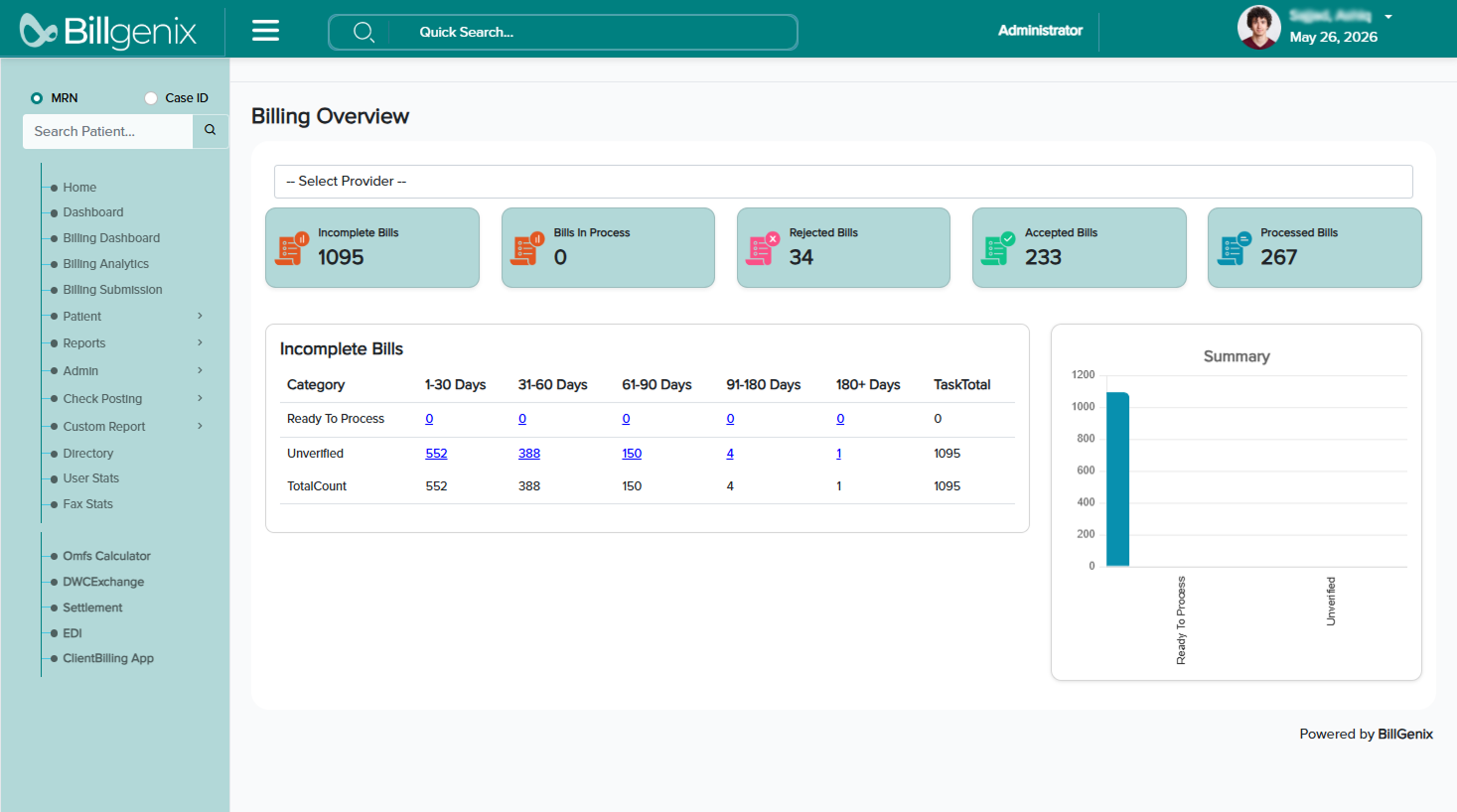
Task: Open User Stats in sidebar
Action: [90, 478]
